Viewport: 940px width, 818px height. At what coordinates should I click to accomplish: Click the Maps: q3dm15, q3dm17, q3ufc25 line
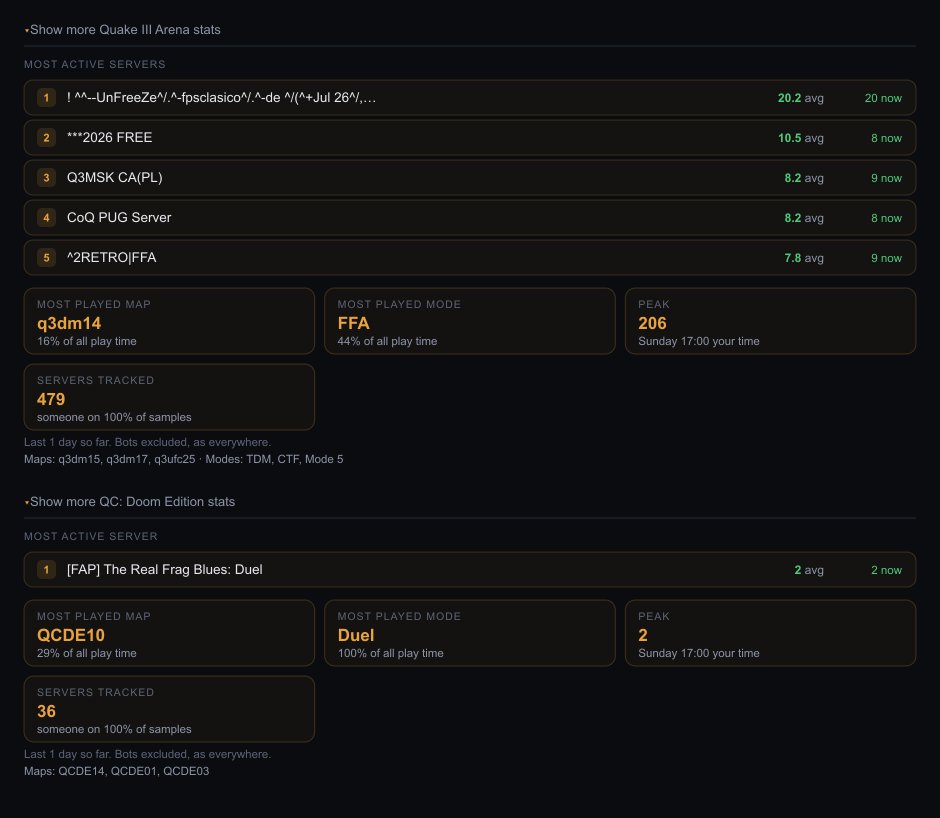click(x=183, y=459)
